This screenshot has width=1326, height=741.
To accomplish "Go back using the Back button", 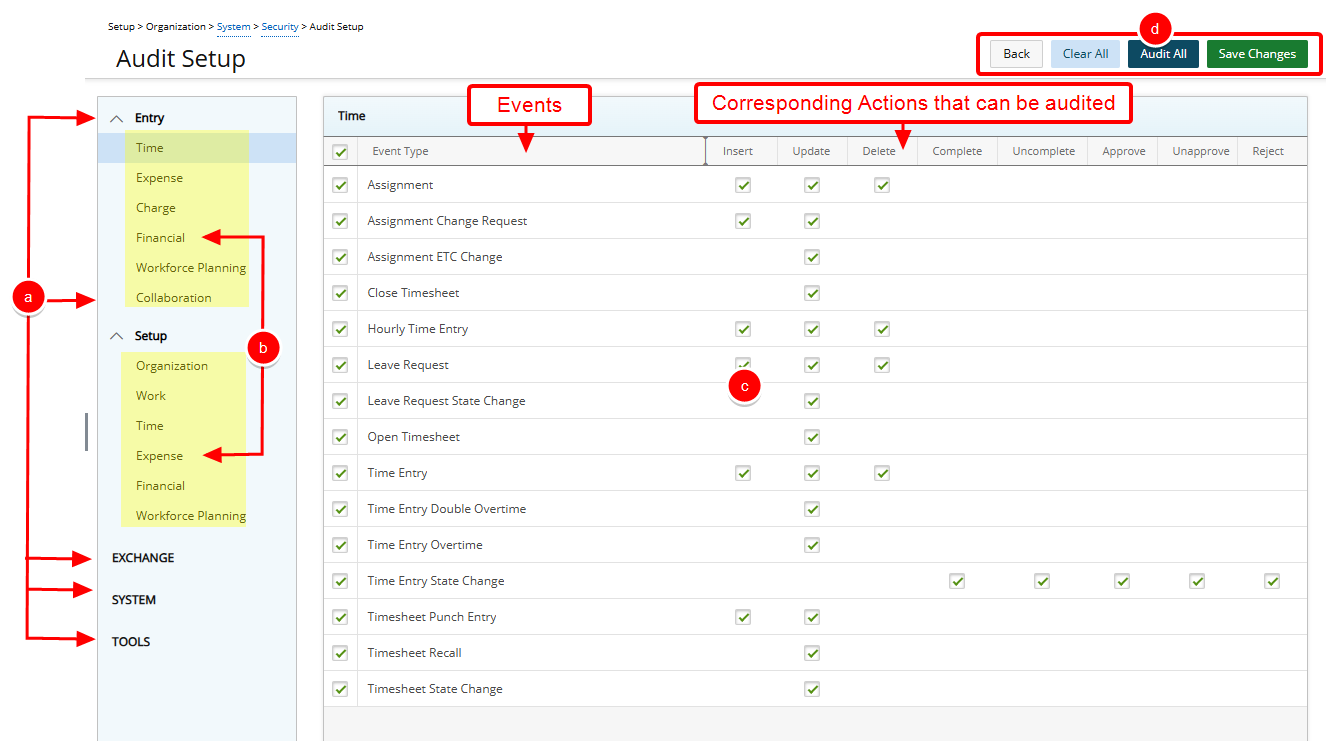I will [1016, 54].
